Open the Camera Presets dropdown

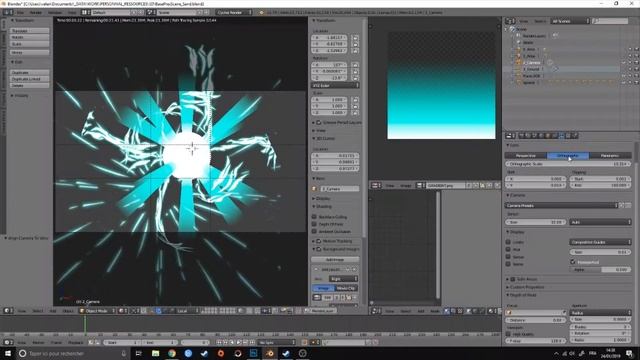(562, 205)
